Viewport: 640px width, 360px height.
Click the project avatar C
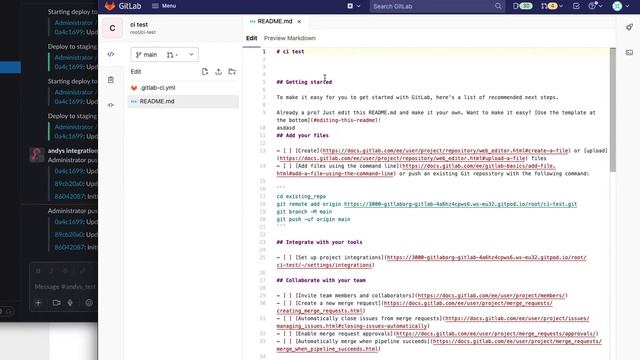(112, 28)
